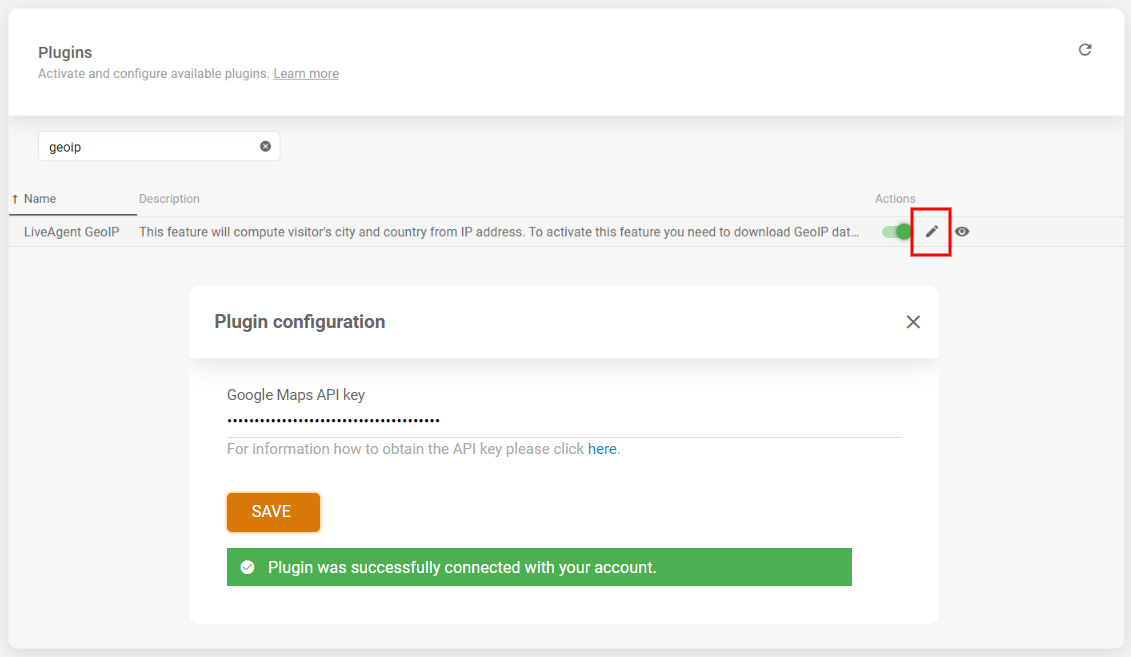This screenshot has width=1131, height=657.
Task: Refresh the Plugins list
Action: click(1085, 50)
